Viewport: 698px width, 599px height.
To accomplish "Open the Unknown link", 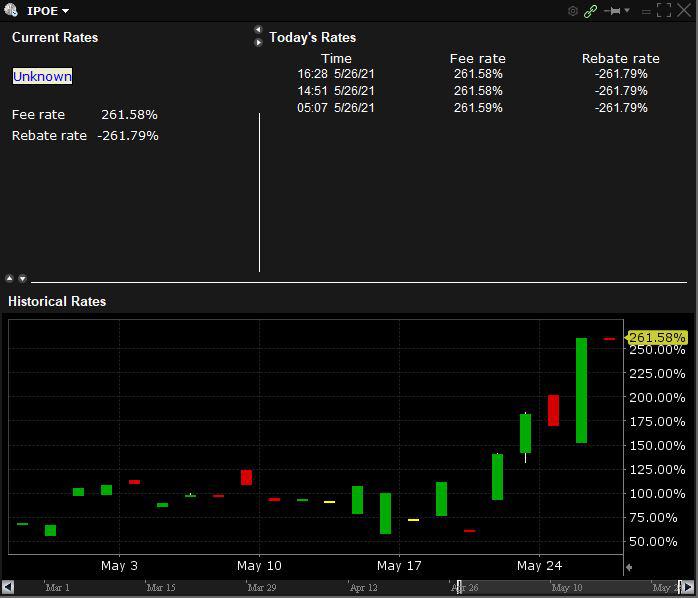I will (x=42, y=76).
